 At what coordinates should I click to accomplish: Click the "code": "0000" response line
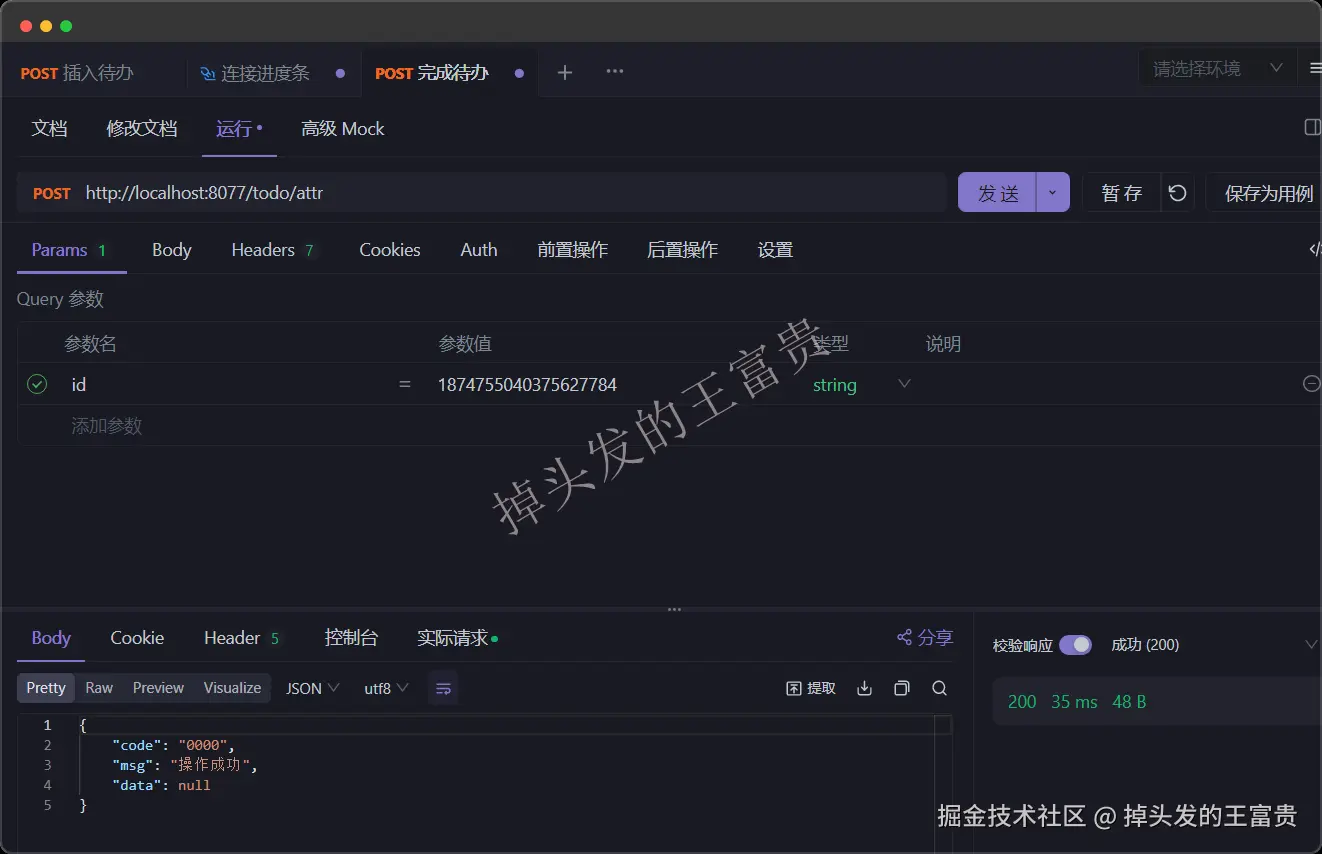click(x=173, y=745)
